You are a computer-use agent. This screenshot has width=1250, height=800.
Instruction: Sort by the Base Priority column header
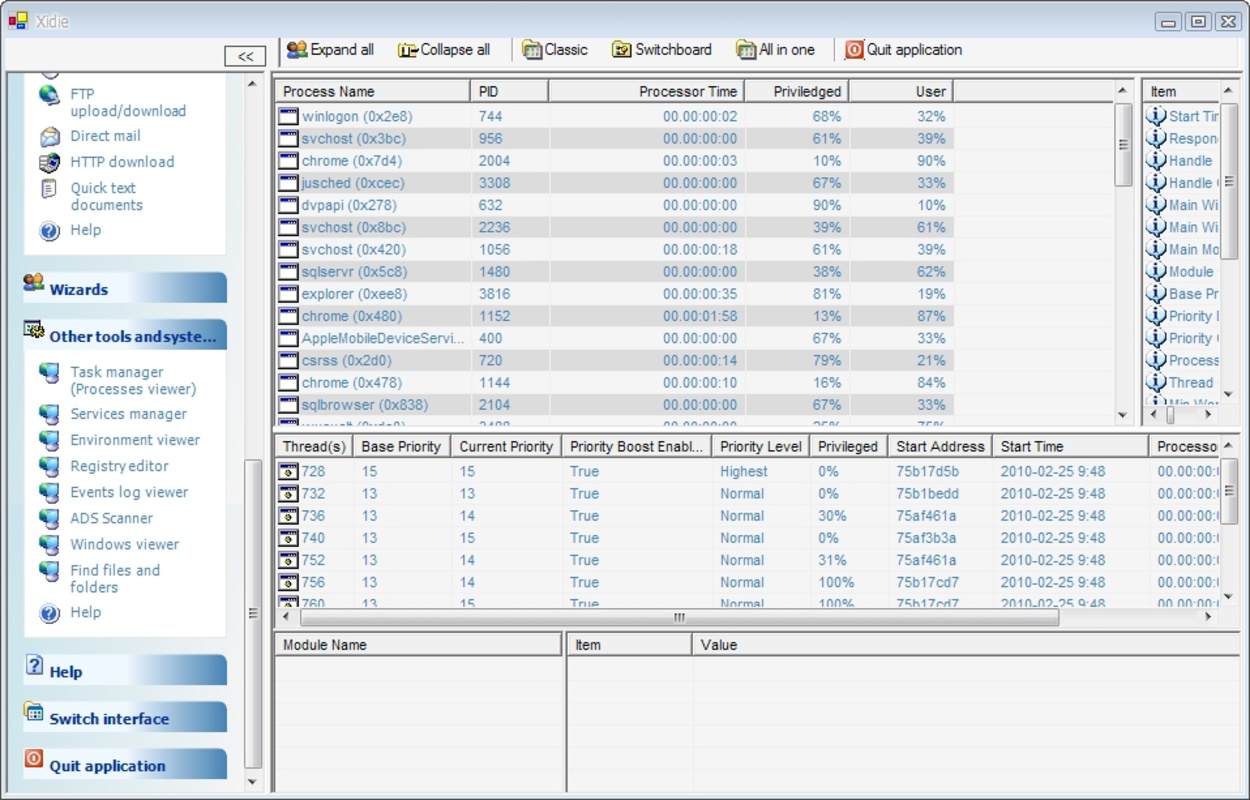pyautogui.click(x=401, y=447)
